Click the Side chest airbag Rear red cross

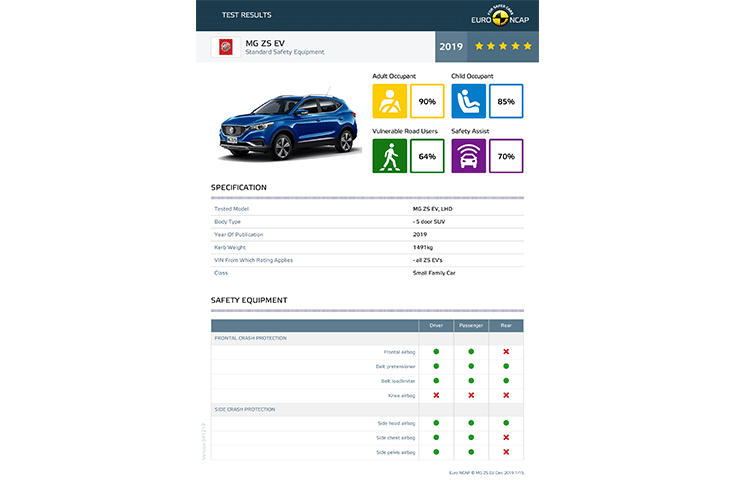pos(506,437)
